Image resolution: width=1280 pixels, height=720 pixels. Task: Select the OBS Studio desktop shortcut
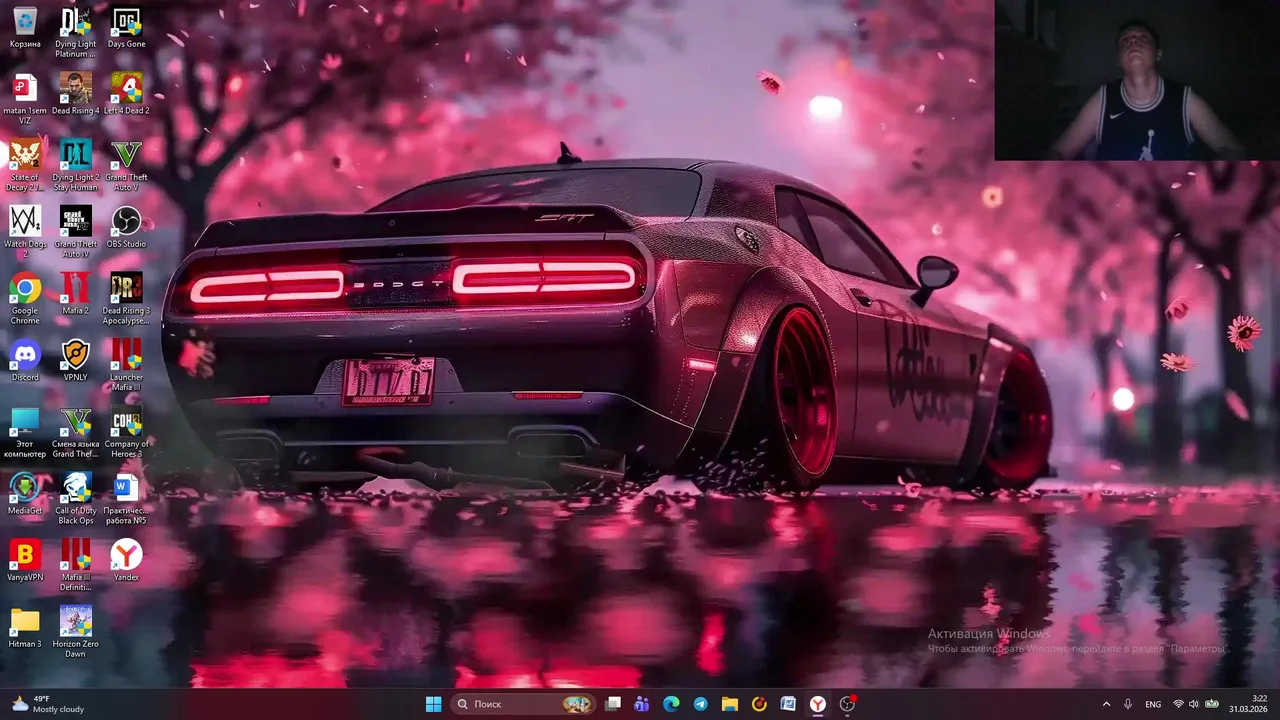click(126, 227)
